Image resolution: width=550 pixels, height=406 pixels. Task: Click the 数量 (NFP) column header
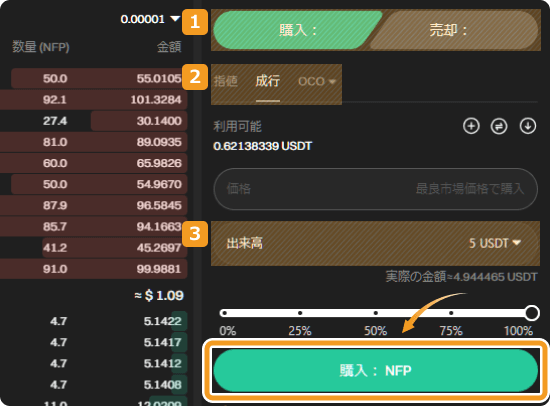click(41, 47)
